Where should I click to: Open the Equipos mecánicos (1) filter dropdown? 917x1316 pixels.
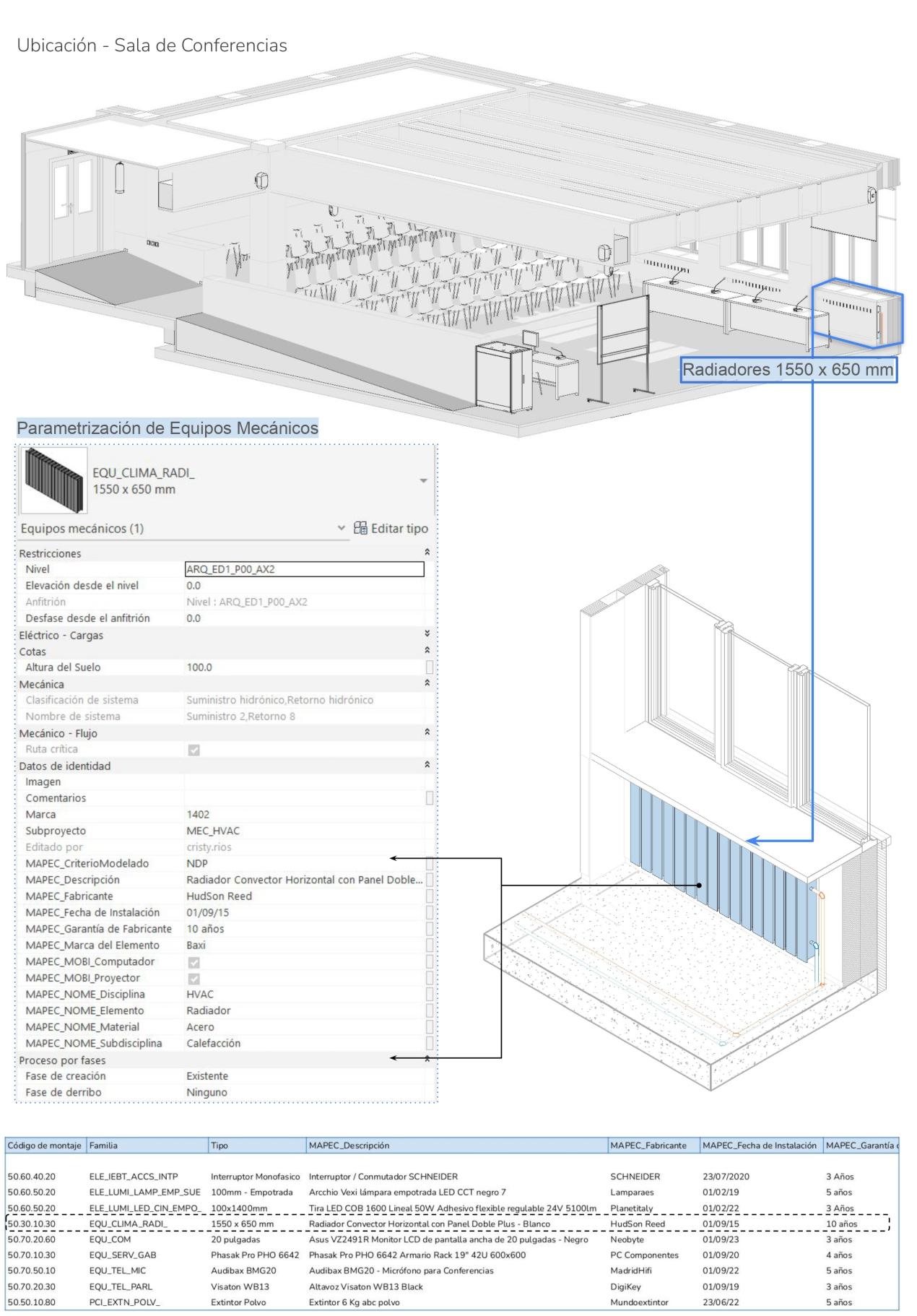pos(342,528)
